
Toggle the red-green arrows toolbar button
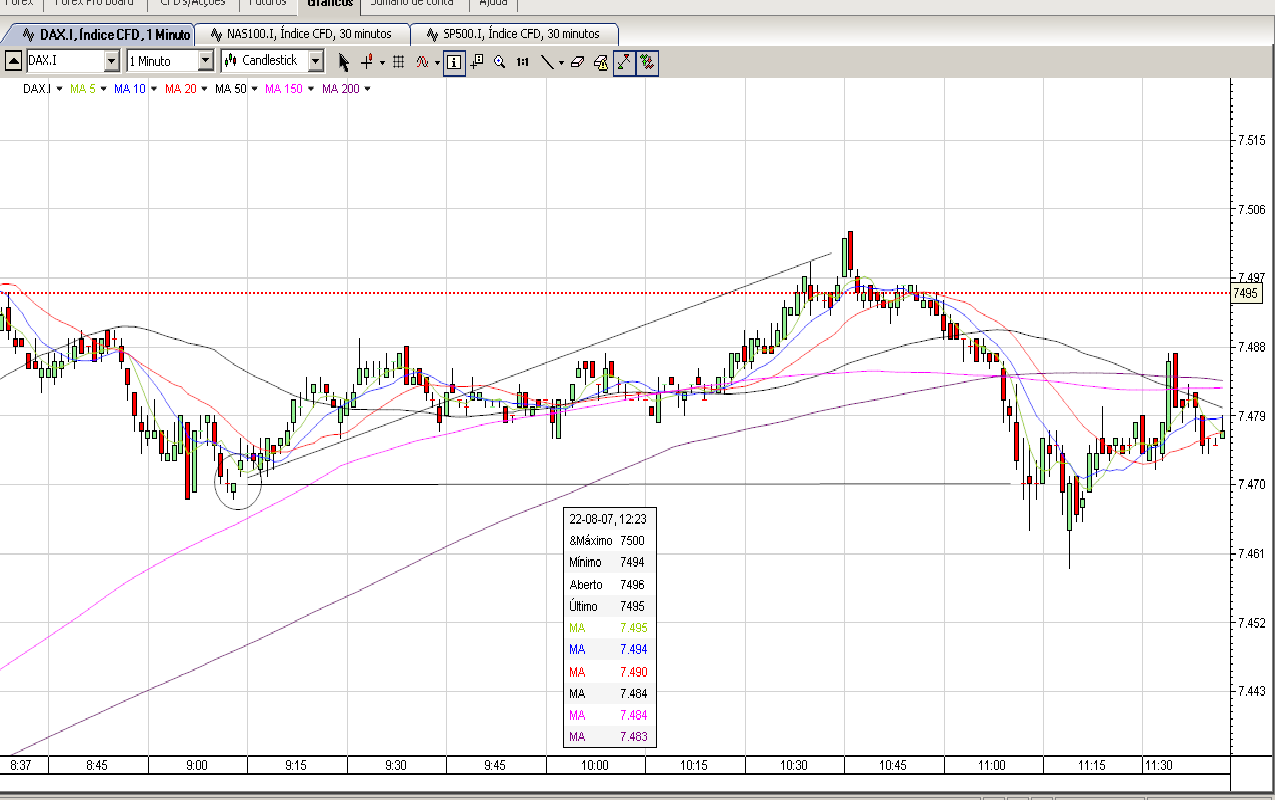tap(647, 62)
